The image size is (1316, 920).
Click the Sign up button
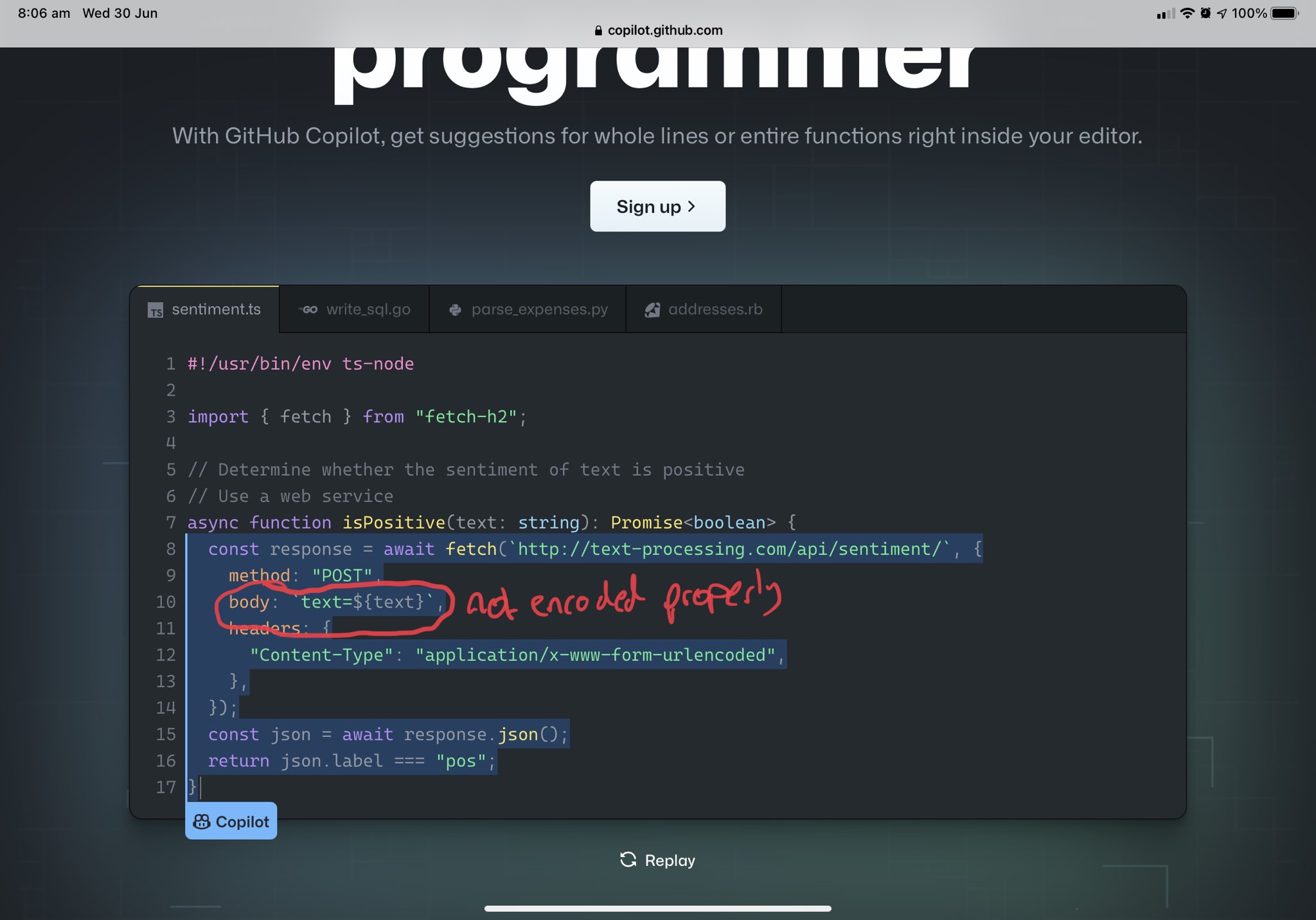point(657,206)
